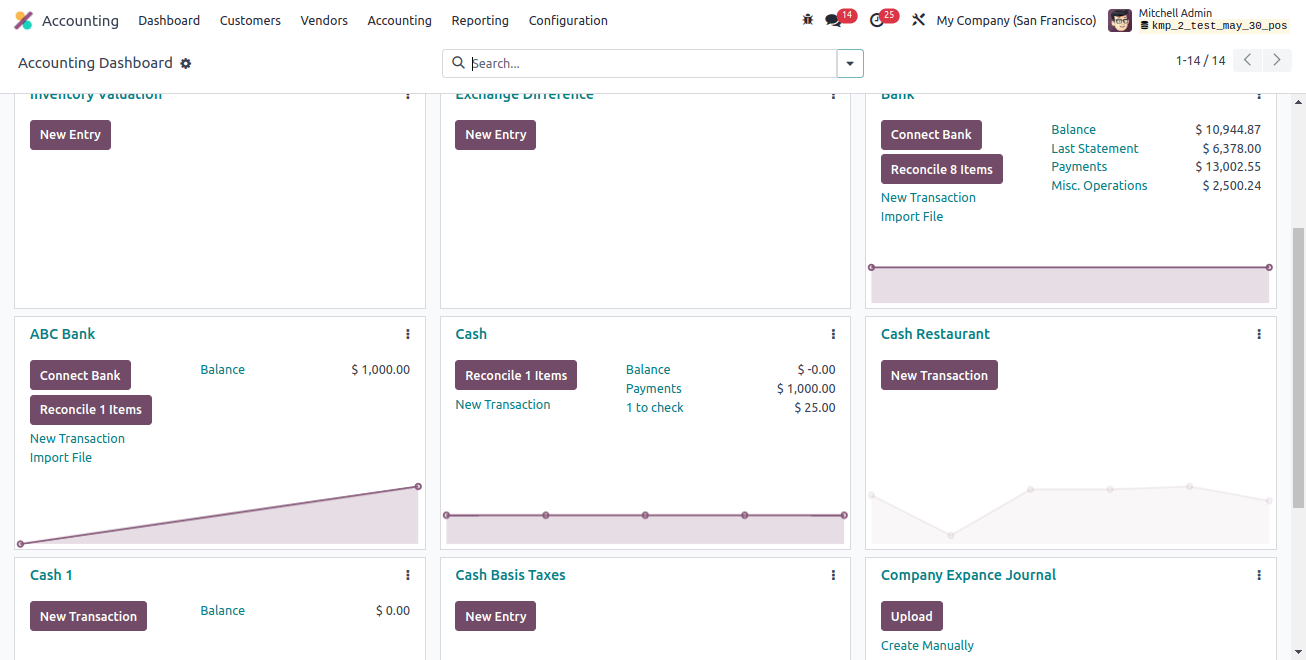Viewport: 1306px width, 660px height.
Task: Open the debug bug icon menu
Action: pos(808,20)
